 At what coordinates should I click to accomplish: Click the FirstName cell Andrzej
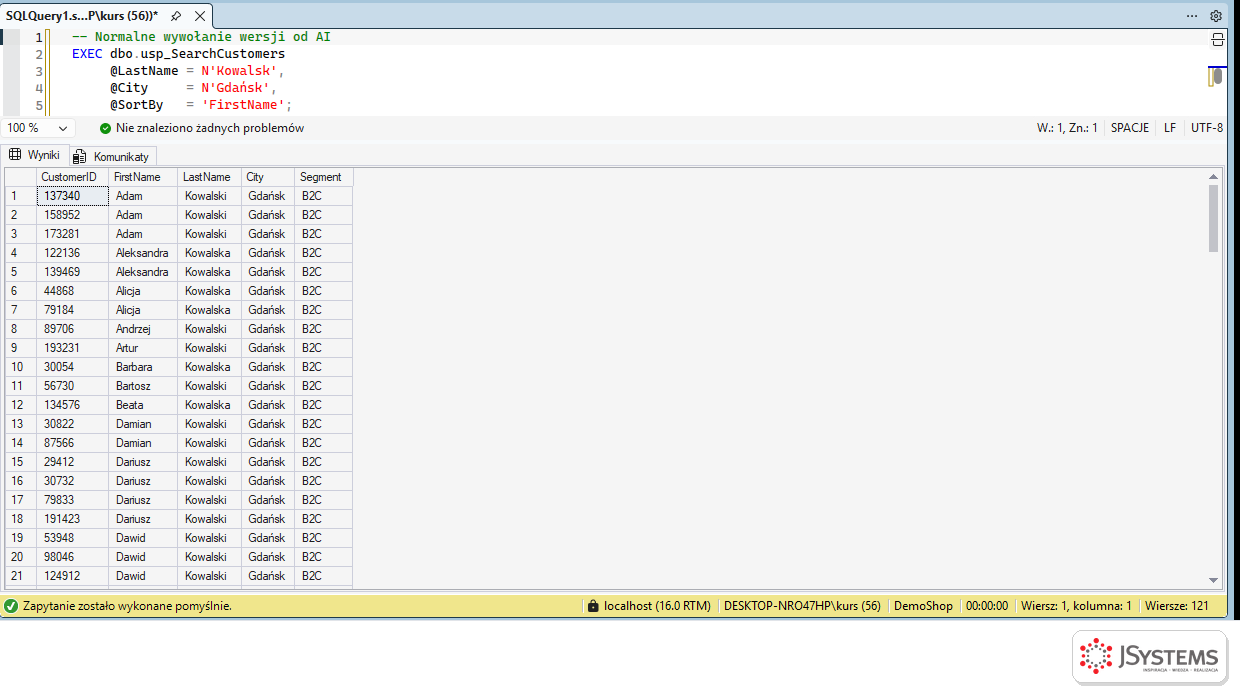tap(143, 329)
